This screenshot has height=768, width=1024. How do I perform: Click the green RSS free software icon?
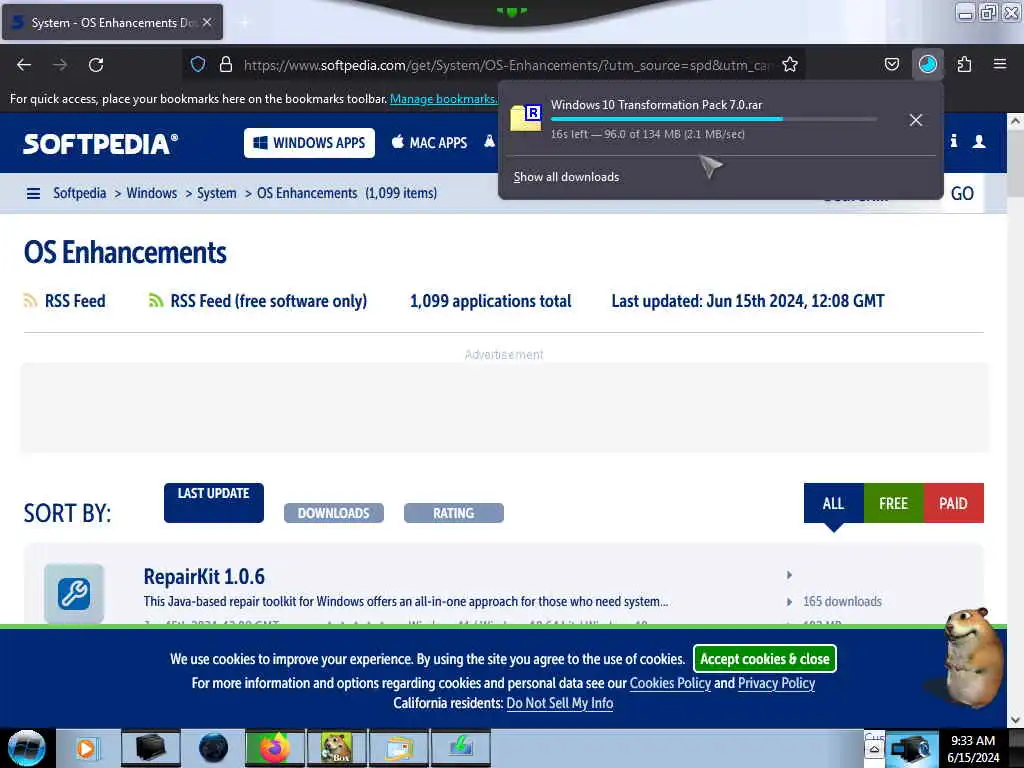point(155,300)
